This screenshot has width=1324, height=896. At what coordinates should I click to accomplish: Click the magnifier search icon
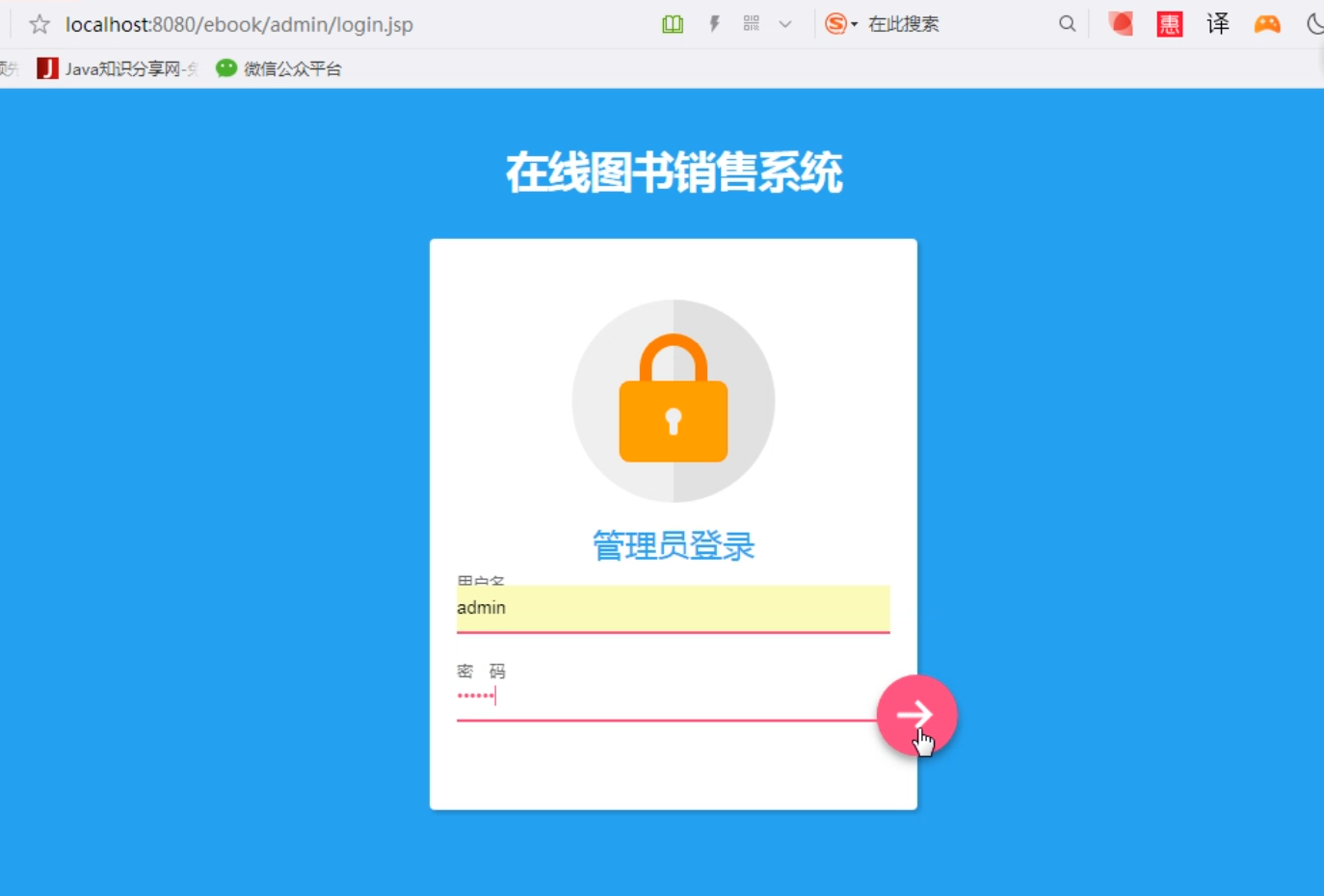coord(1067,24)
